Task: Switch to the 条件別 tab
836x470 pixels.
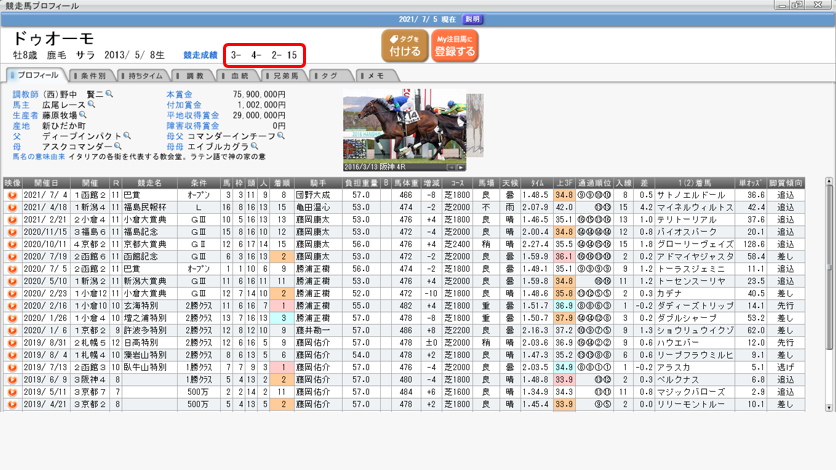Action: click(x=94, y=76)
